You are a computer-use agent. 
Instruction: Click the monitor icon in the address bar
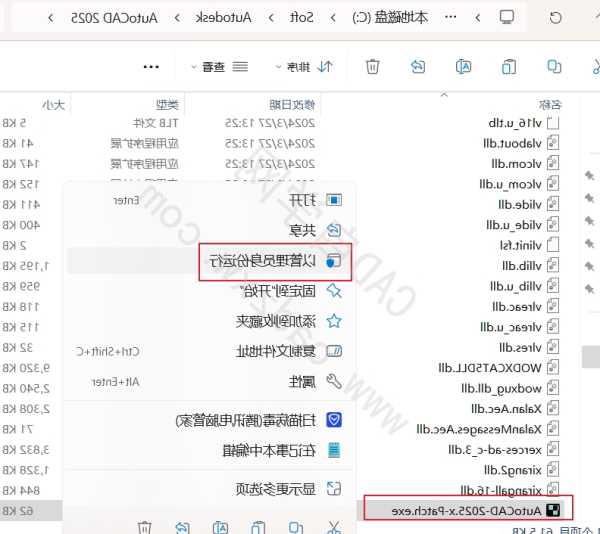coord(507,17)
